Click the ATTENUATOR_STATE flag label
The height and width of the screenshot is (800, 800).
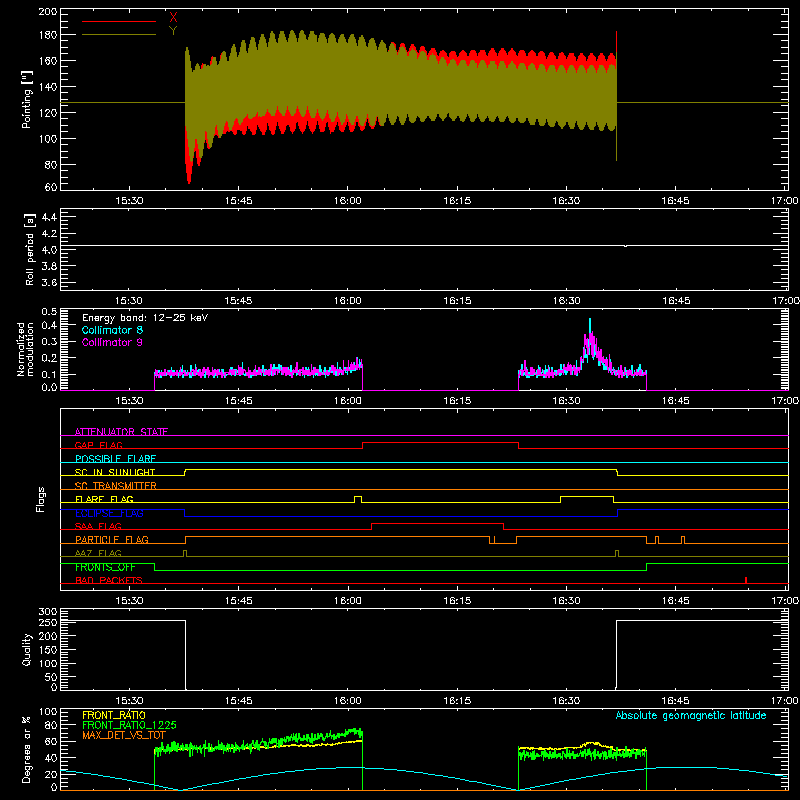tap(121, 432)
